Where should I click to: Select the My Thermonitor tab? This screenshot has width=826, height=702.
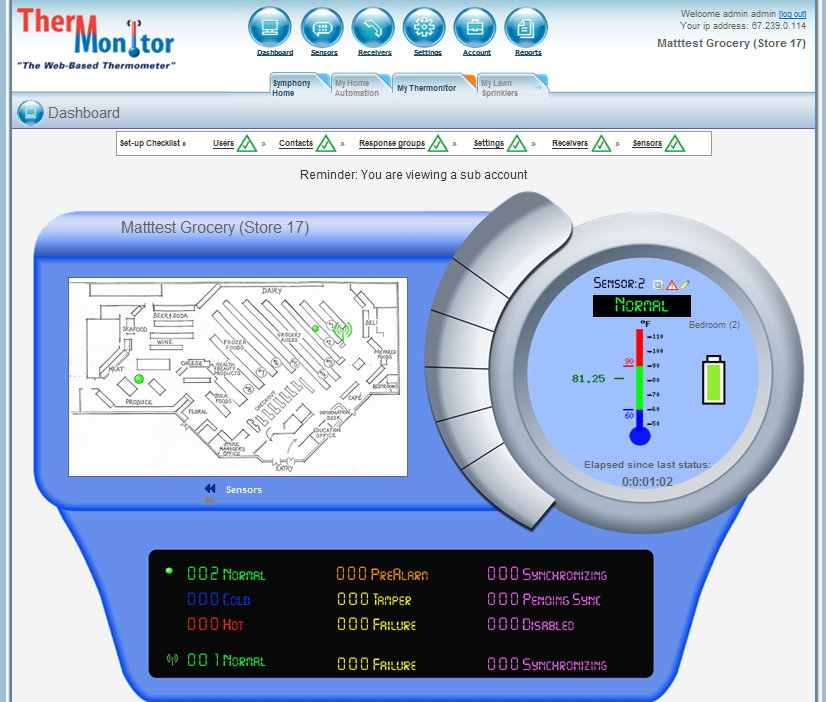pos(426,88)
